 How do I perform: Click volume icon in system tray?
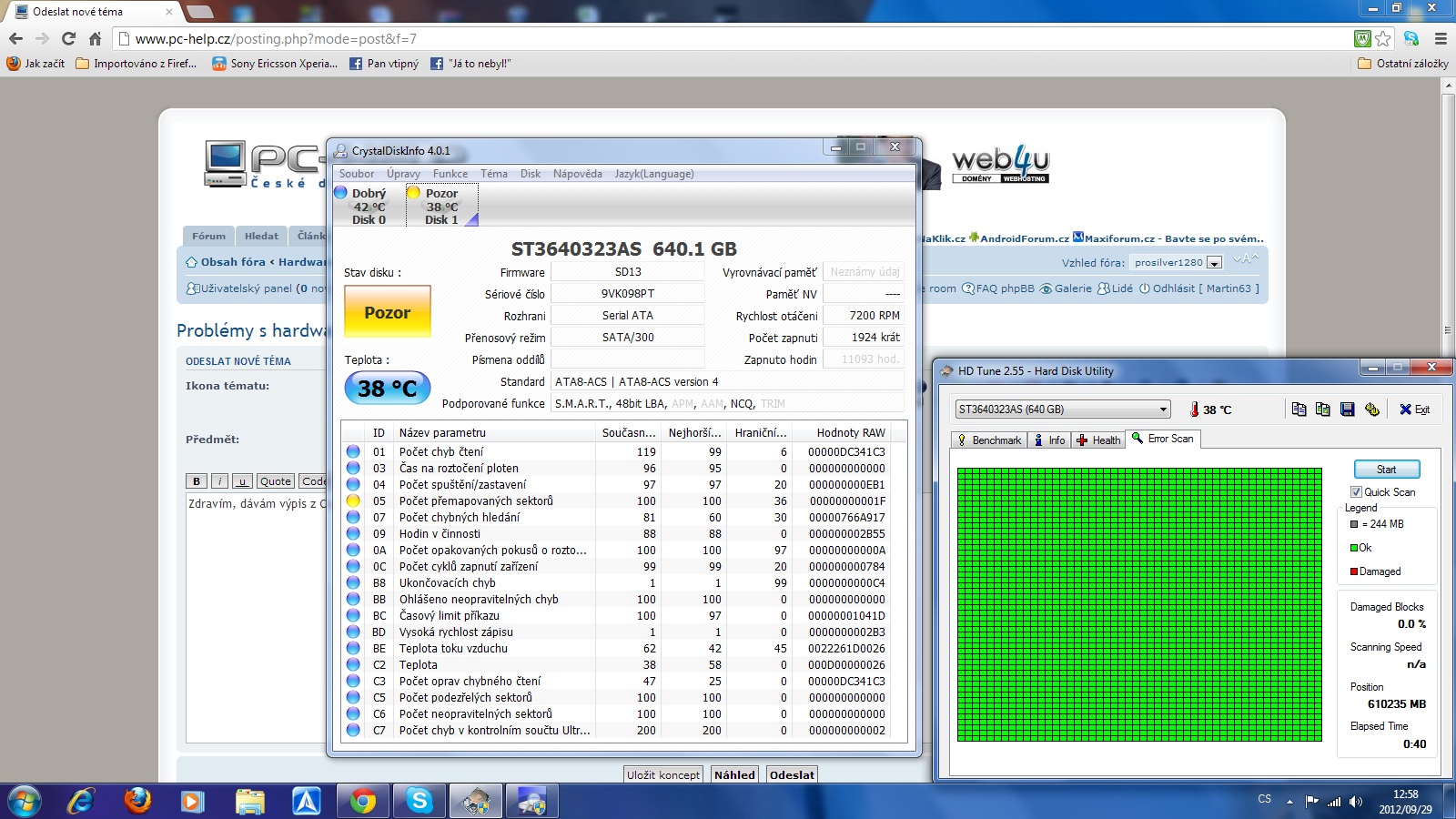pos(1356,802)
